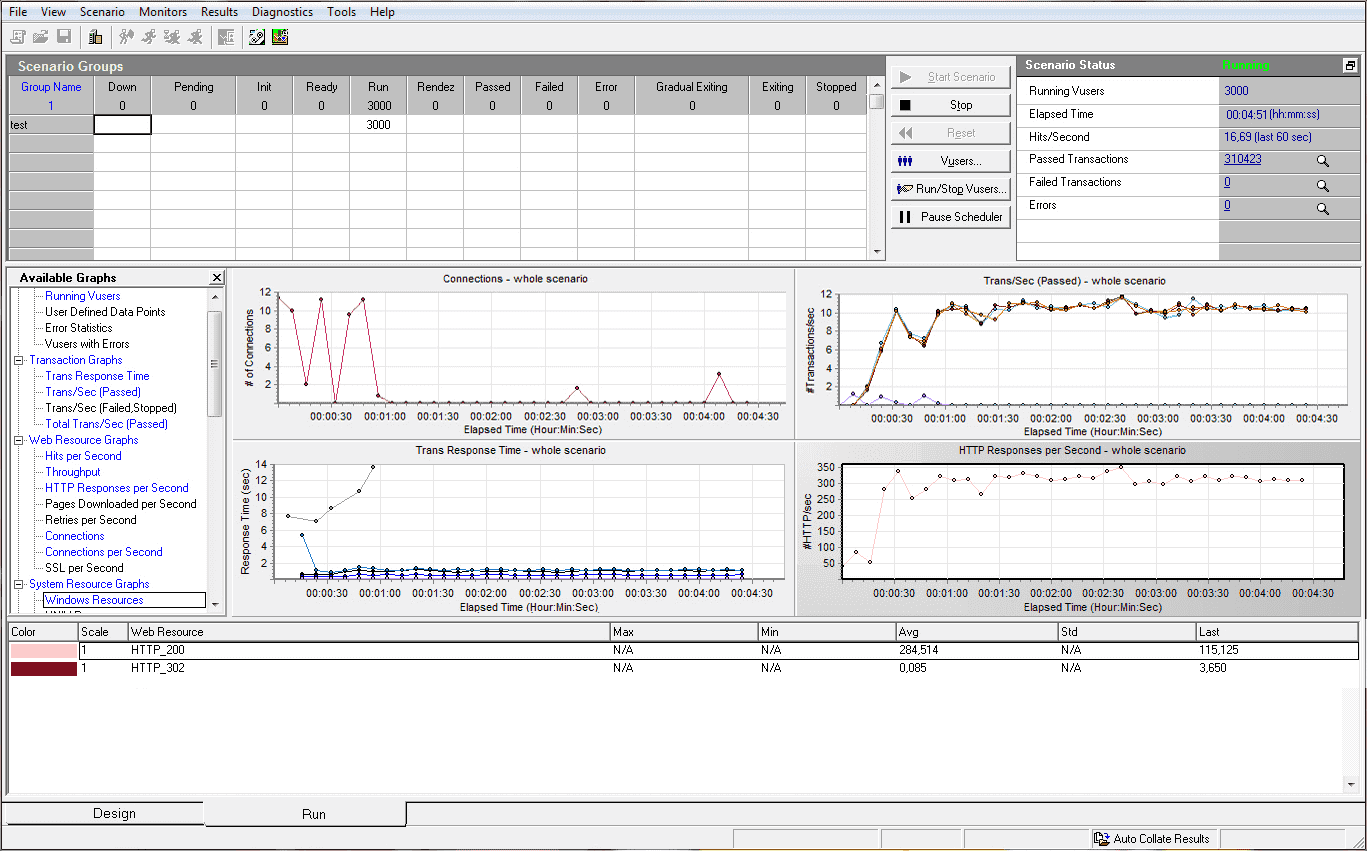Open the Diagnostics menu
The height and width of the screenshot is (851, 1367).
click(x=282, y=12)
